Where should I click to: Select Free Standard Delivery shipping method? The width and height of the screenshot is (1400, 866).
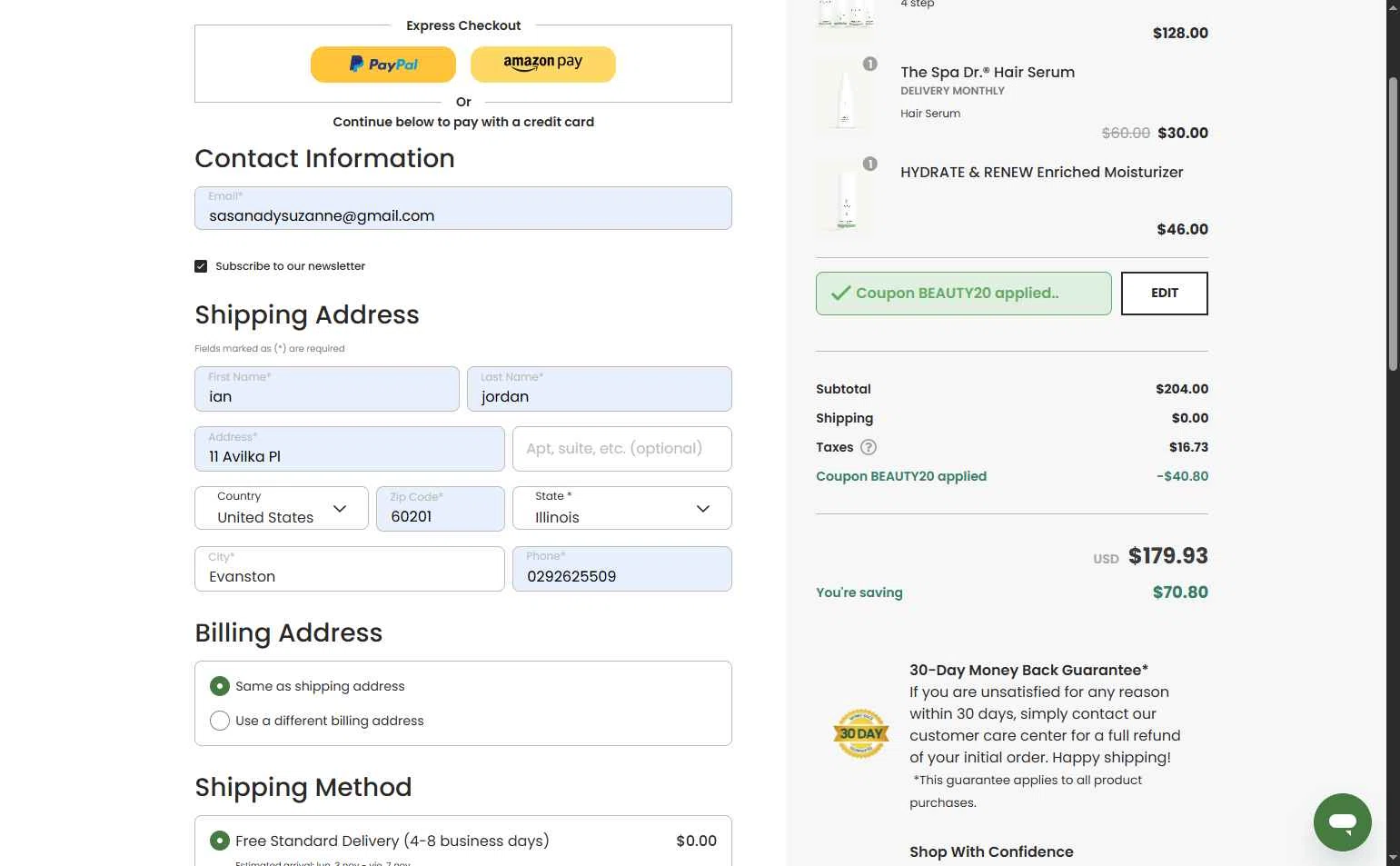click(220, 841)
